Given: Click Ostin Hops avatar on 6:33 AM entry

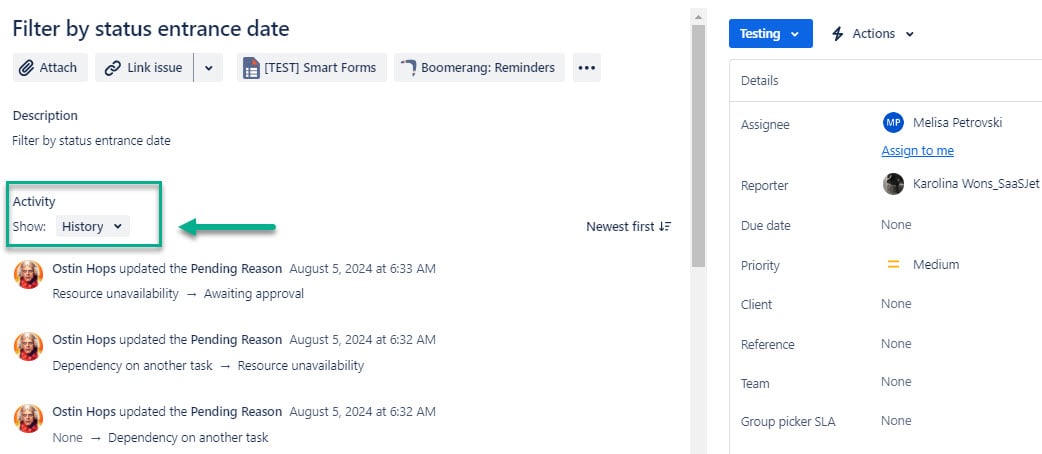Looking at the screenshot, I should pos(29,275).
